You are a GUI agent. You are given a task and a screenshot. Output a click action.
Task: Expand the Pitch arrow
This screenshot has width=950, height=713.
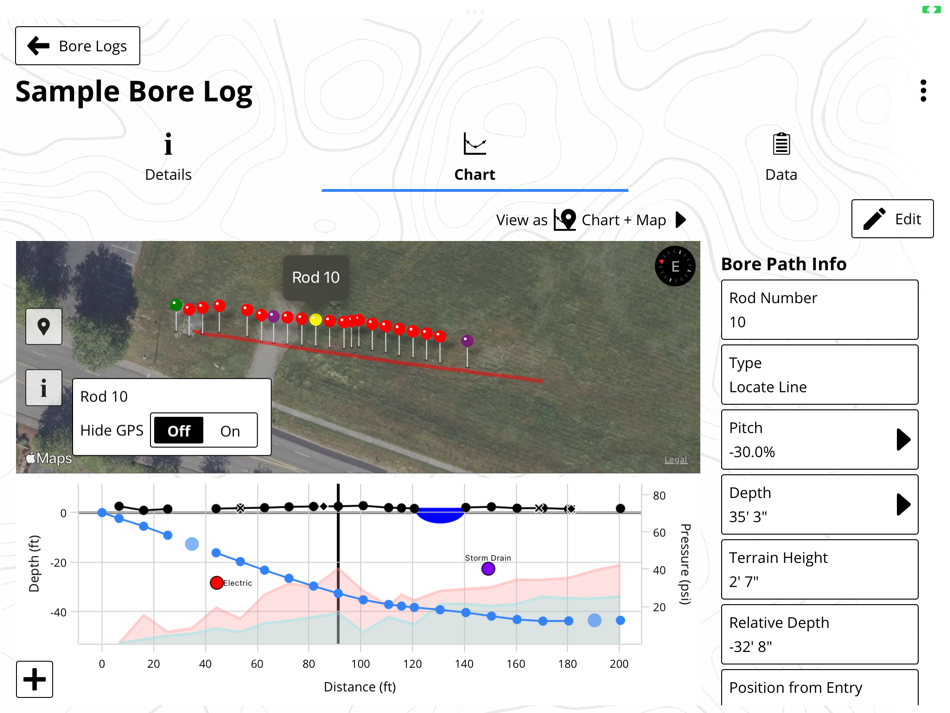pyautogui.click(x=903, y=439)
